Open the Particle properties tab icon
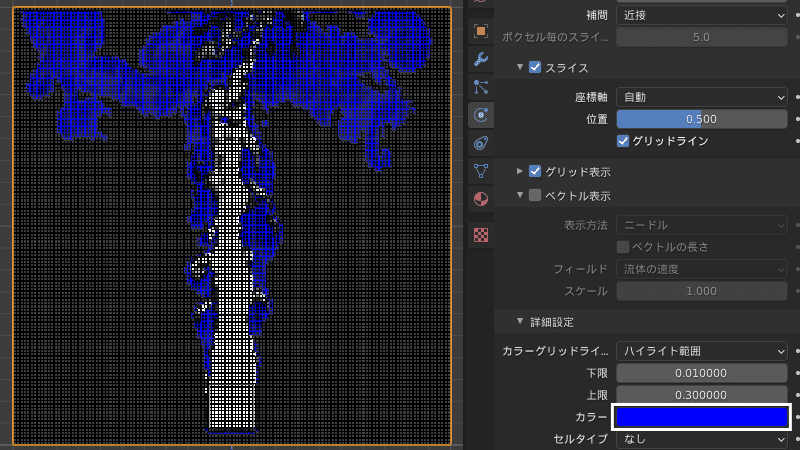This screenshot has width=800, height=450. tap(481, 87)
